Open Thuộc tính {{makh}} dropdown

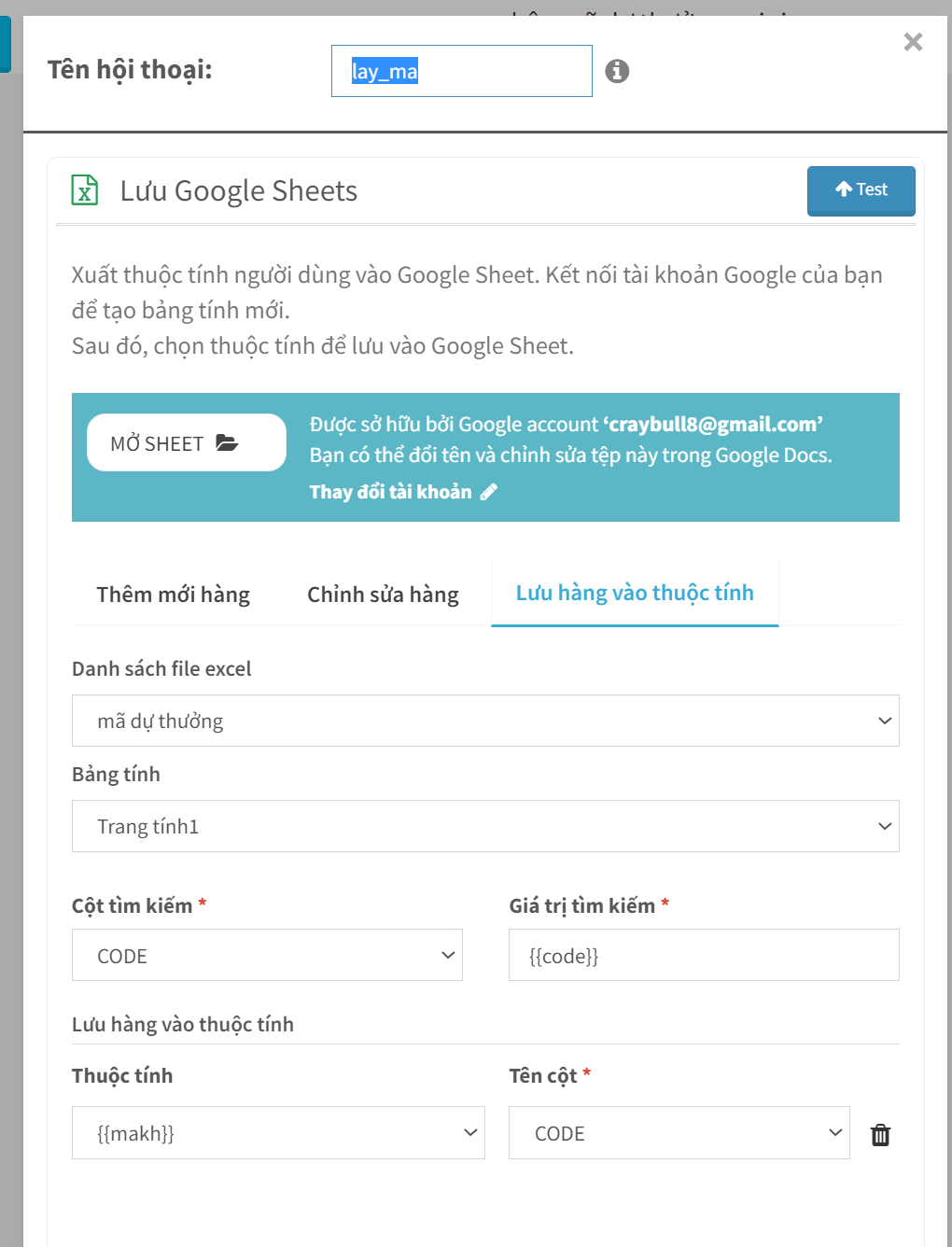pyautogui.click(x=278, y=1132)
